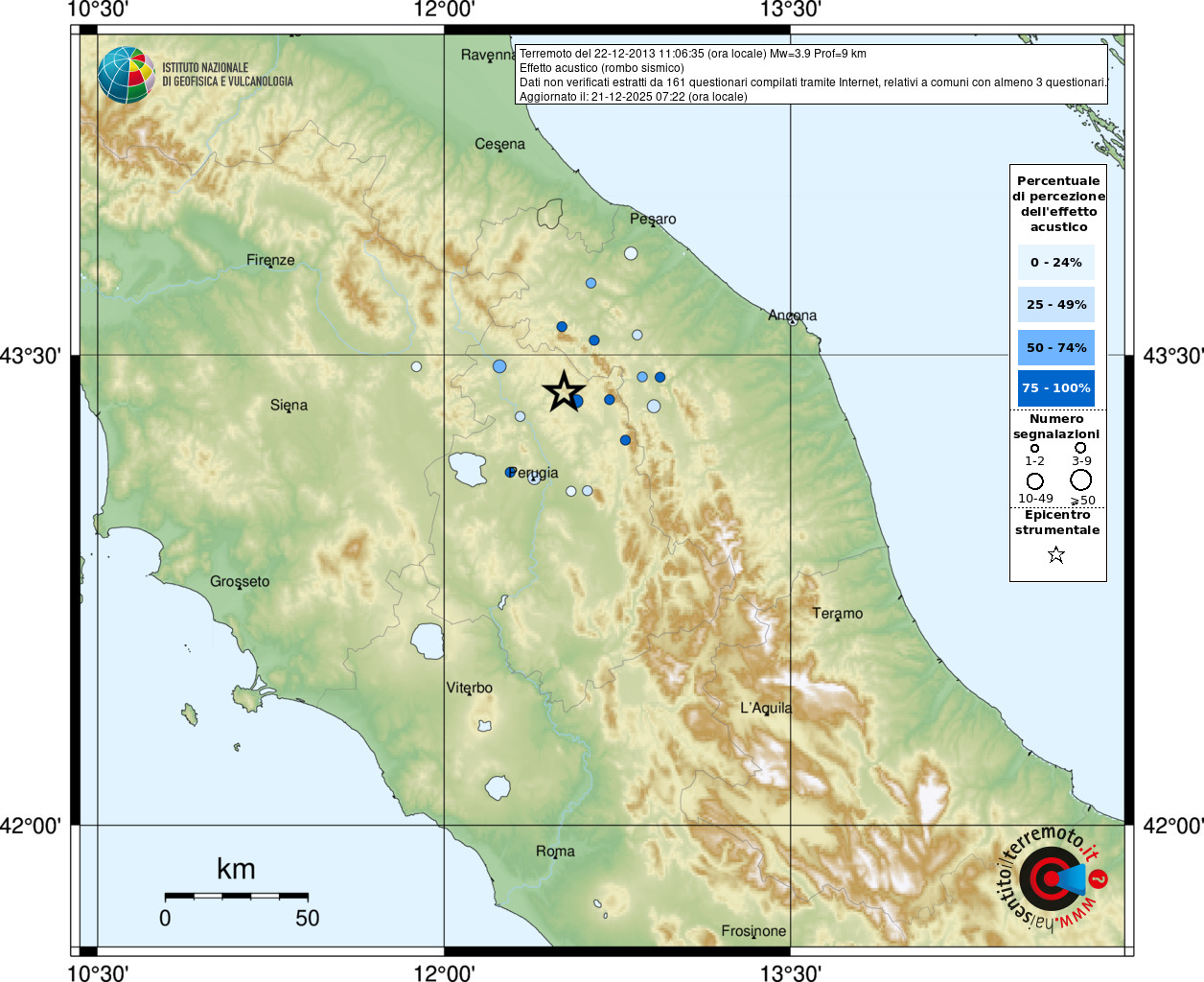Viewport: 1204px width, 982px height.
Task: Click the 25 - 49% legend swatch
Action: pyautogui.click(x=1056, y=304)
